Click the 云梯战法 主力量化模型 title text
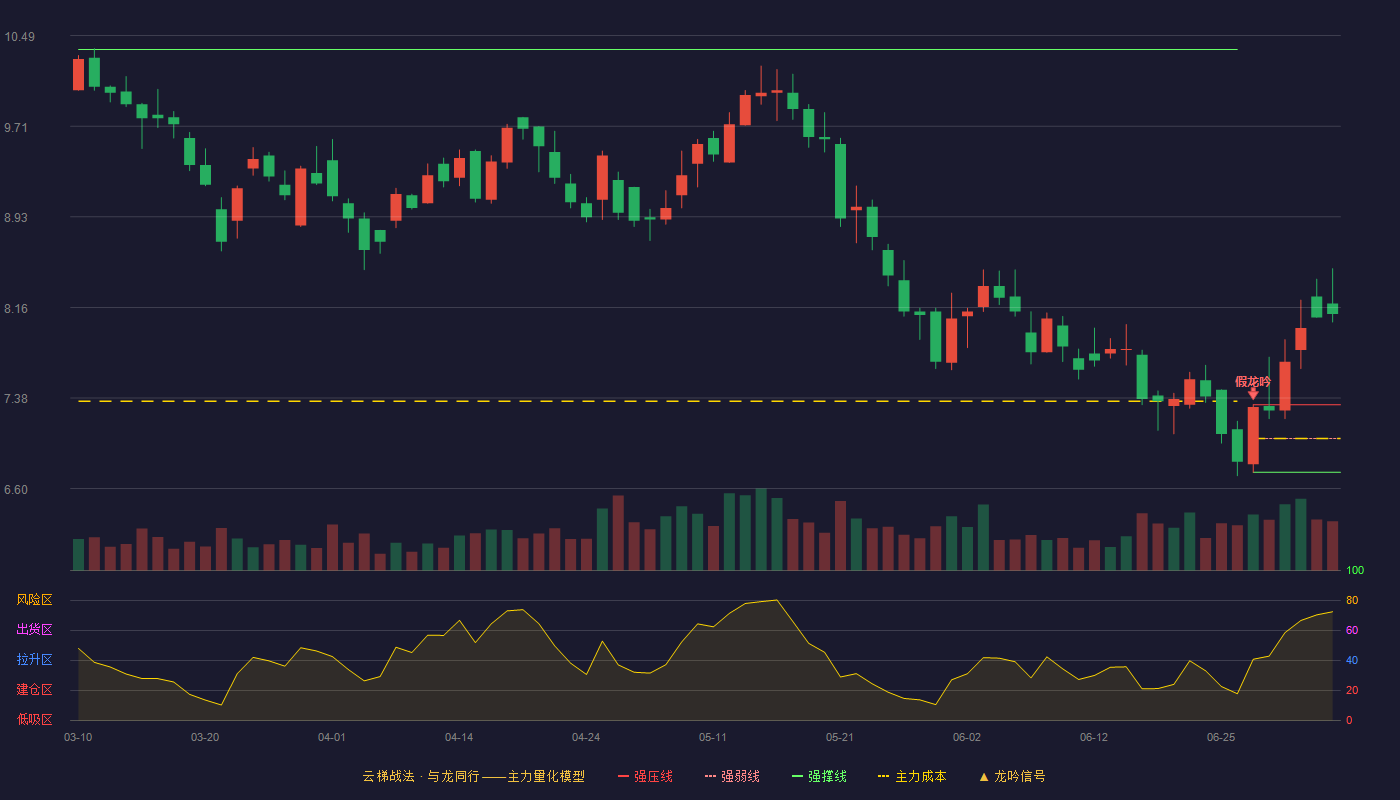Viewport: 1400px width, 800px height. pos(474,776)
